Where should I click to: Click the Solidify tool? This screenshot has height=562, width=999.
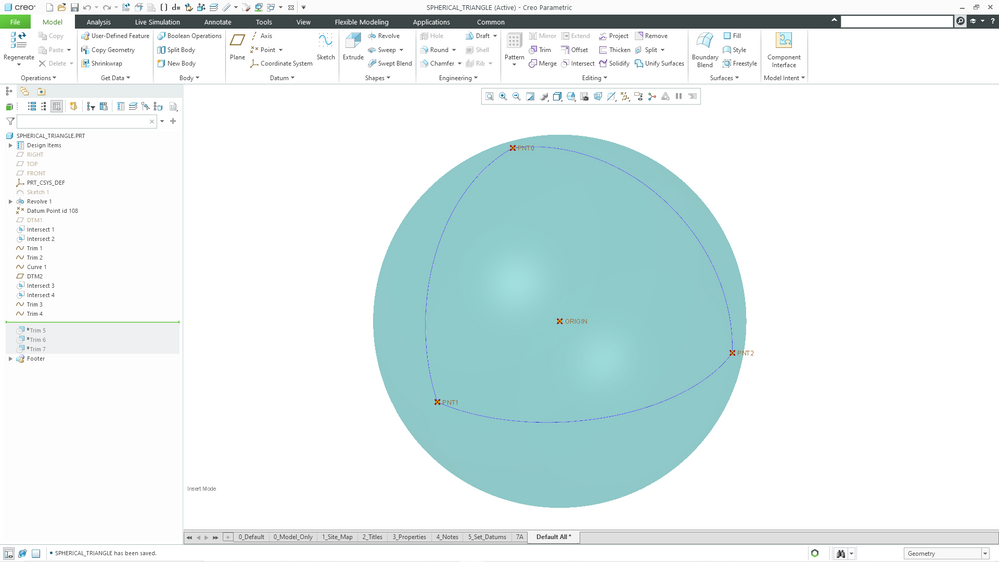614,64
